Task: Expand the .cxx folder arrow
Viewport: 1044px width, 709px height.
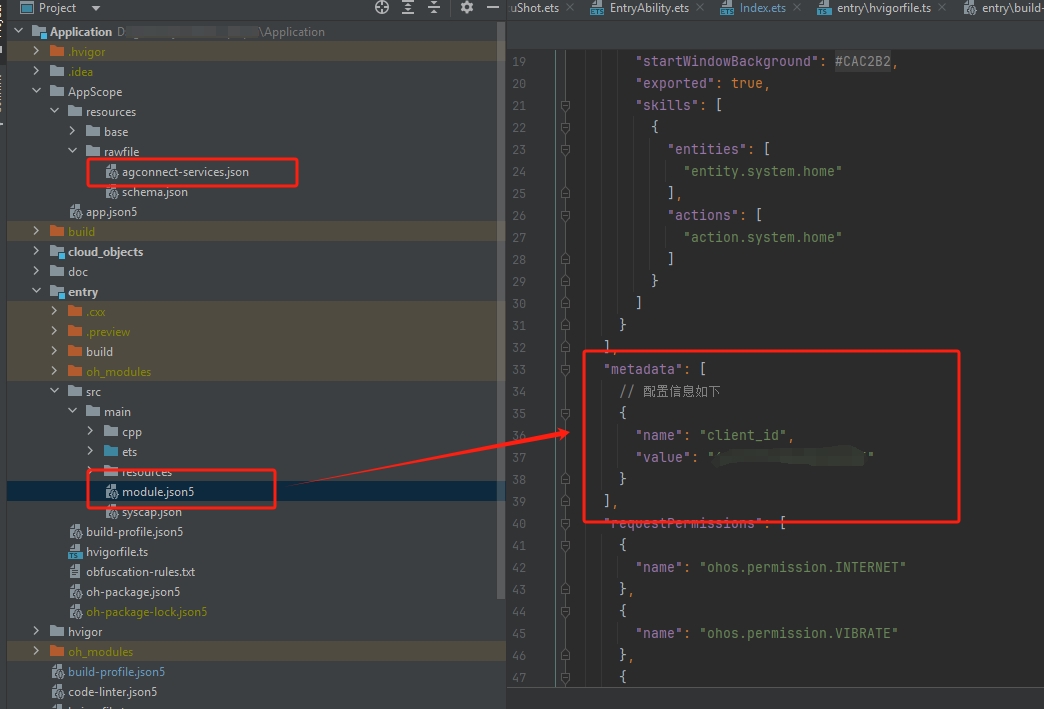Action: pos(55,311)
